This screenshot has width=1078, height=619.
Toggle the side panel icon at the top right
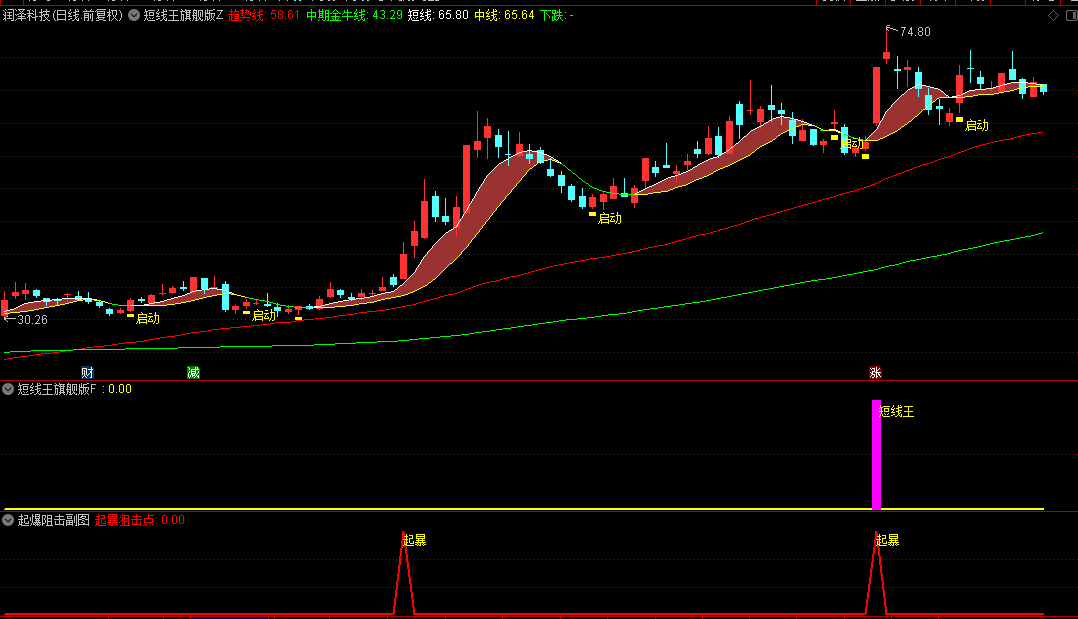tap(1071, 15)
